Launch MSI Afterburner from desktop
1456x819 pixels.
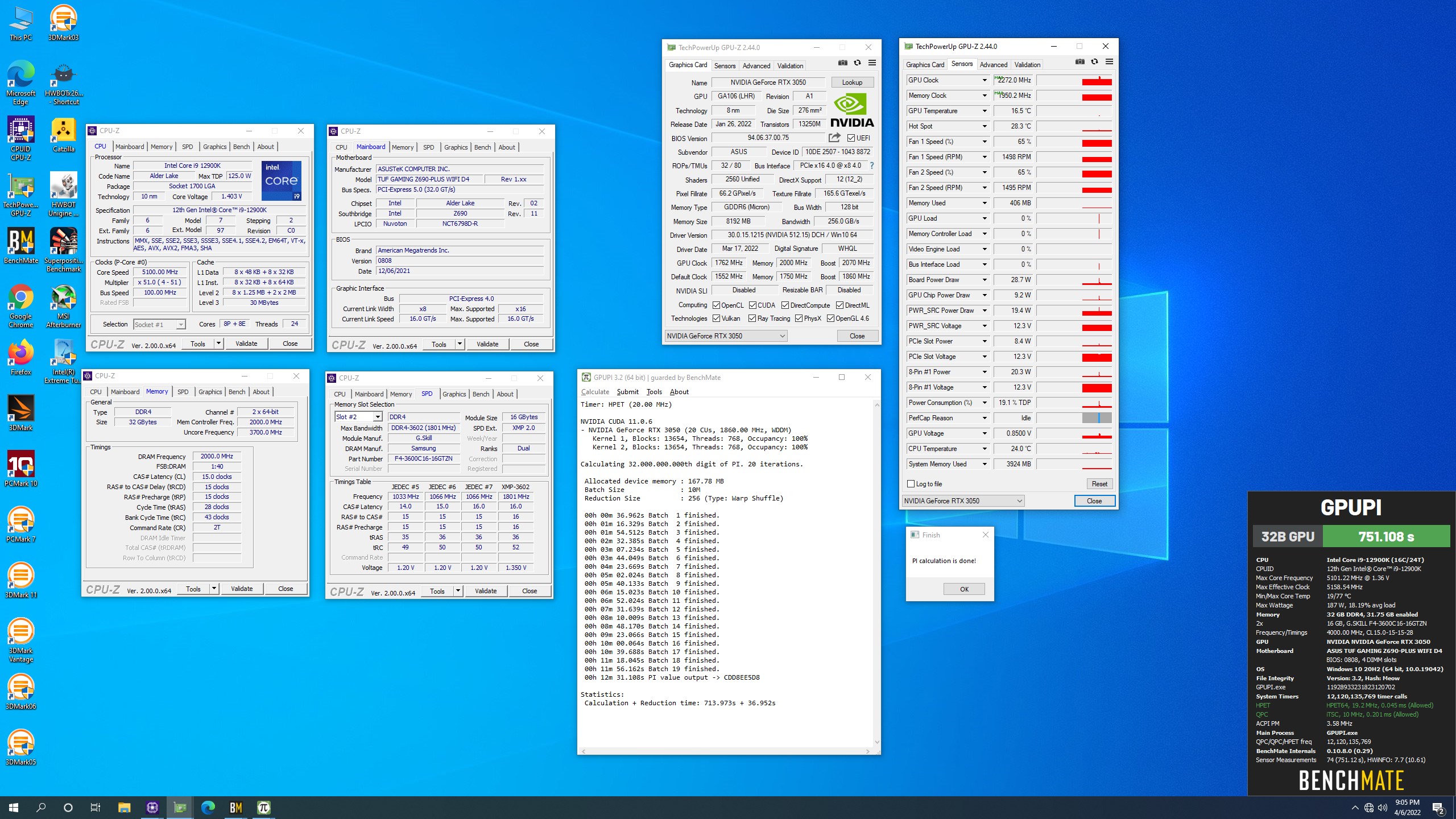(x=63, y=306)
